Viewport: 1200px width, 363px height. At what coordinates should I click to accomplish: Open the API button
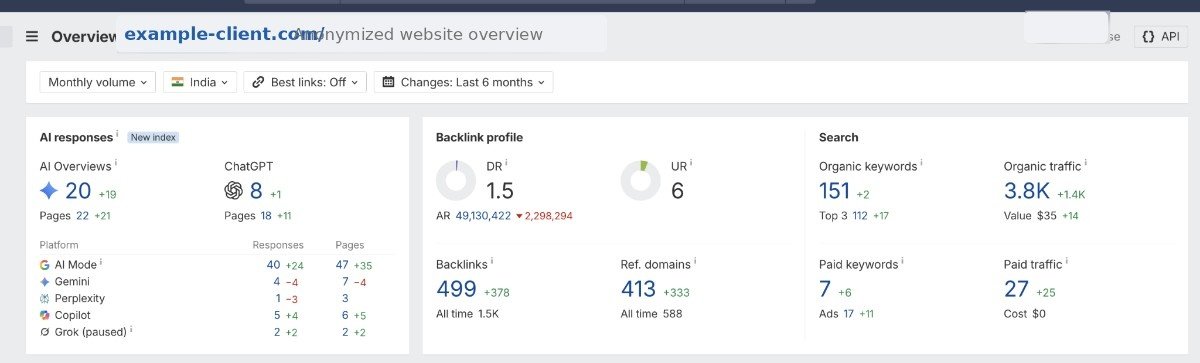tap(1160, 36)
